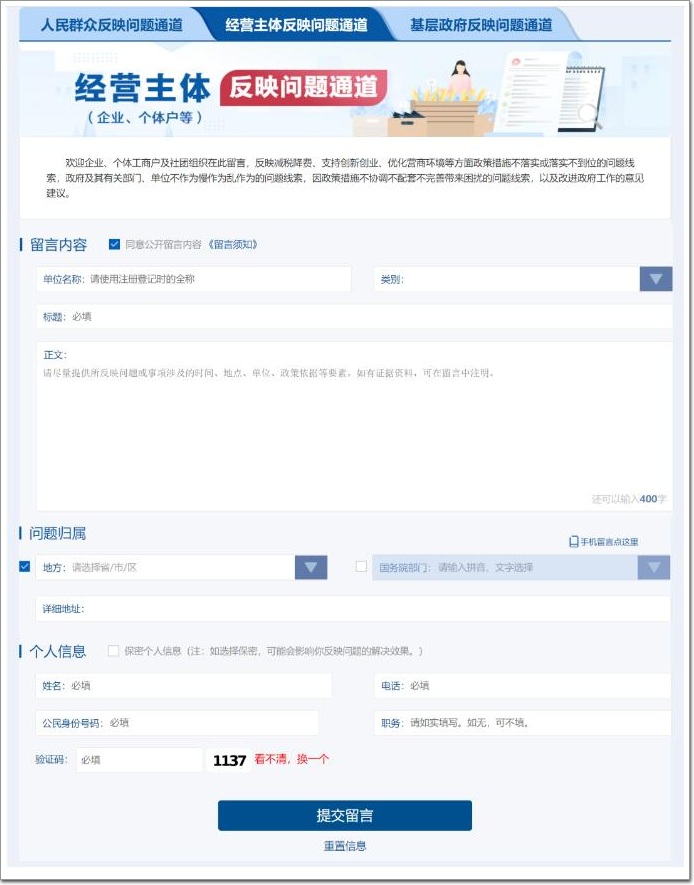Toggle the 地方 checkbox
The width and height of the screenshot is (694, 885).
click(x=24, y=566)
